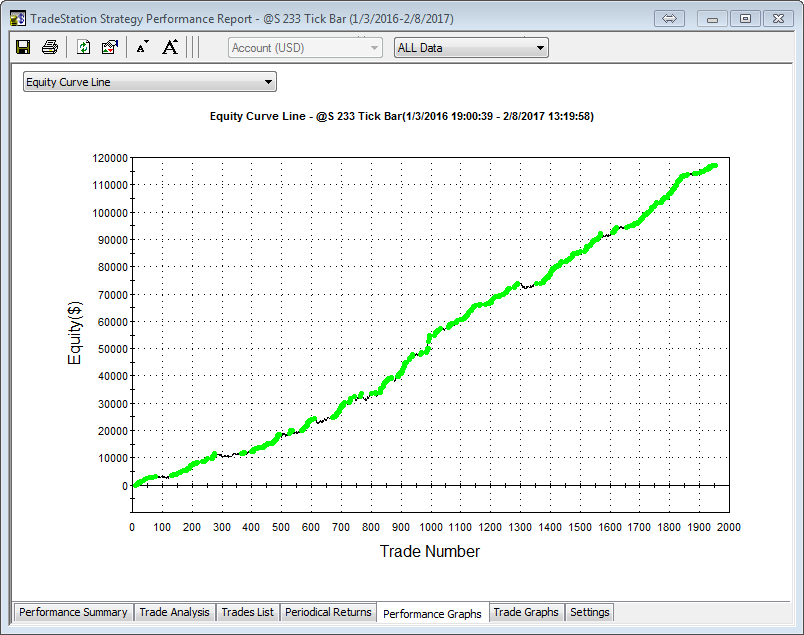Viewport: 804px width, 635px height.
Task: Open the Settings tab
Action: click(589, 612)
